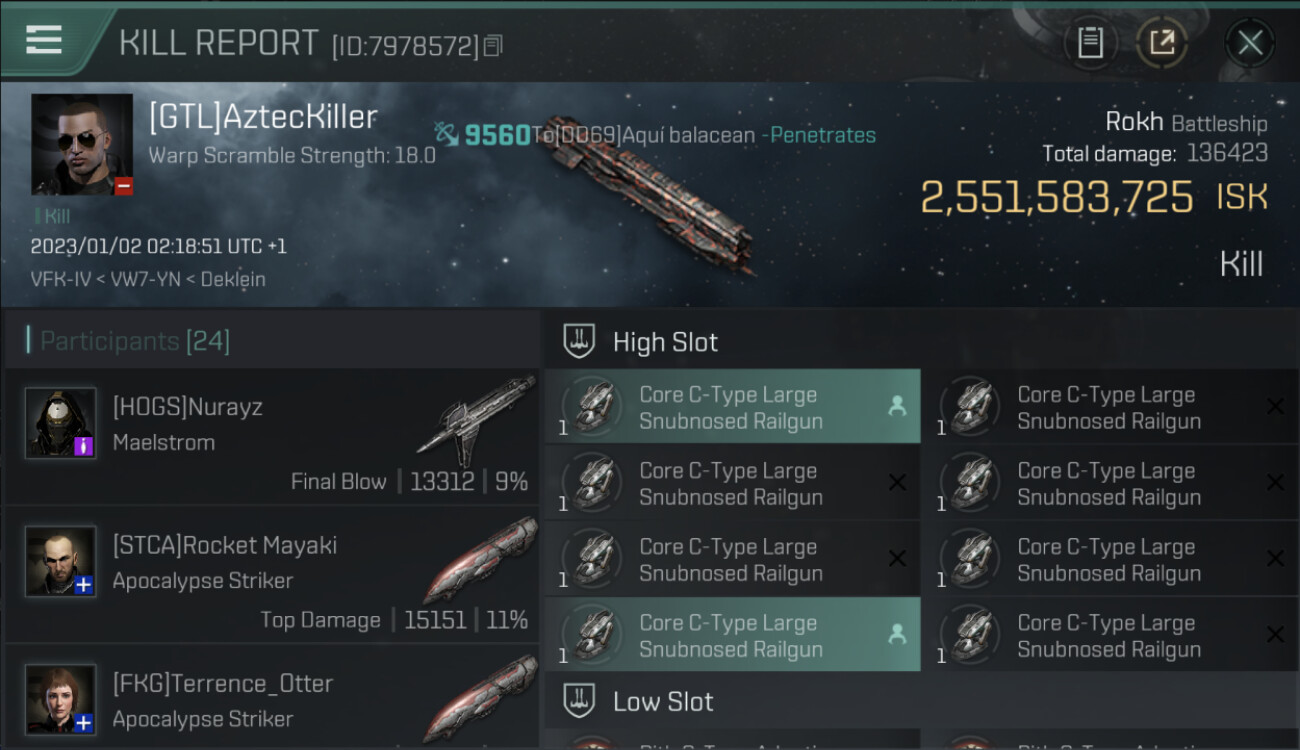This screenshot has height=750, width=1300.
Task: Select the top-left highlighted Snubnosed Railgun module
Action: point(732,407)
